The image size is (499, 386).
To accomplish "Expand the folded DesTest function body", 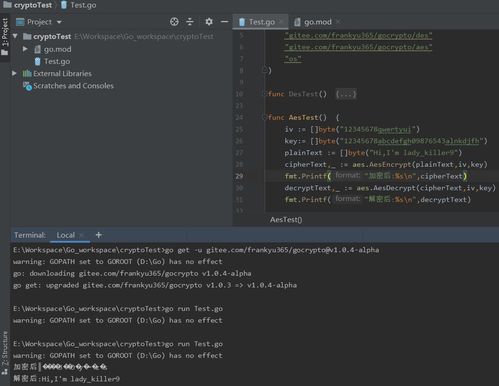I will (x=346, y=94).
